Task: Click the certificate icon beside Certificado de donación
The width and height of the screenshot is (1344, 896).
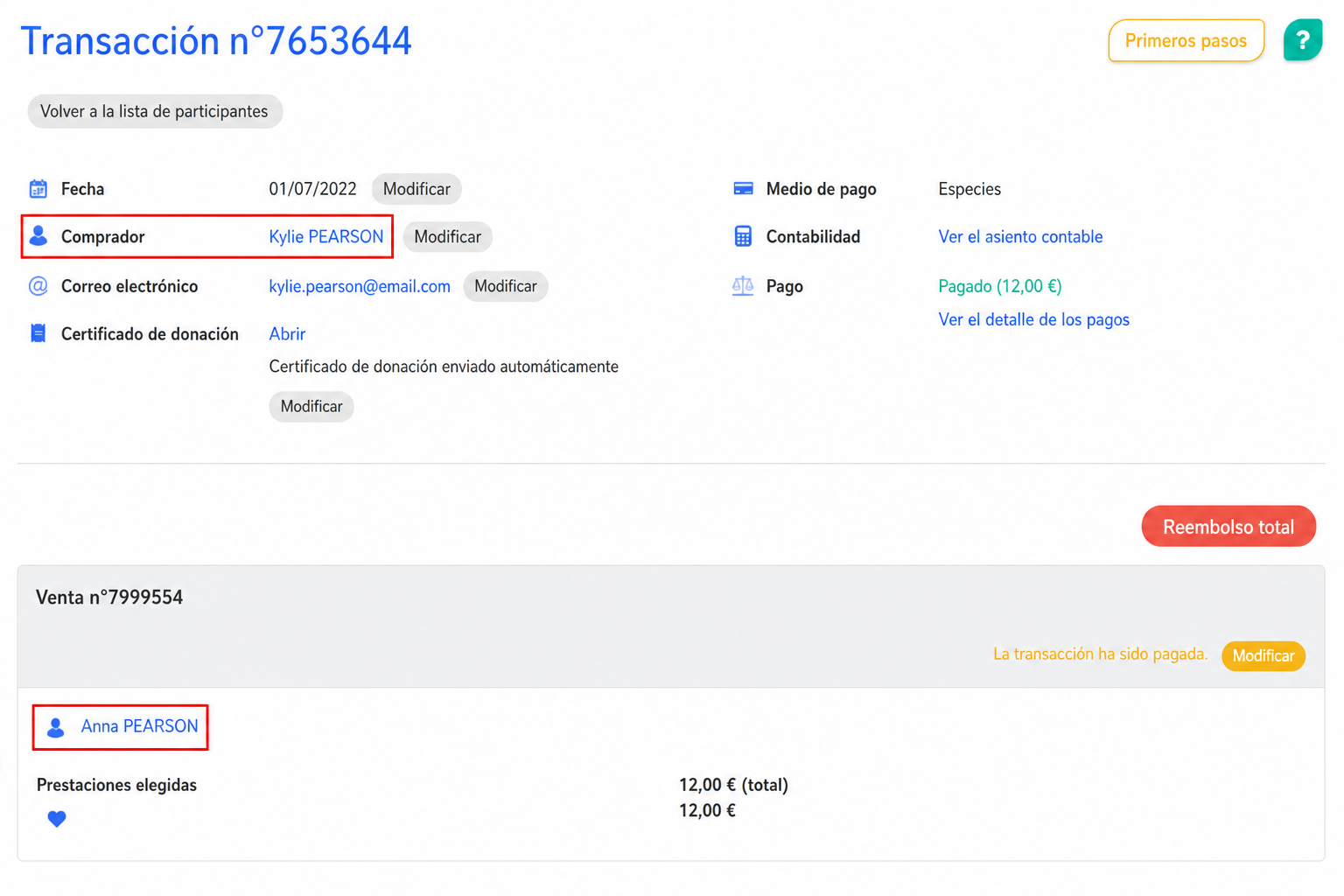Action: [38, 333]
